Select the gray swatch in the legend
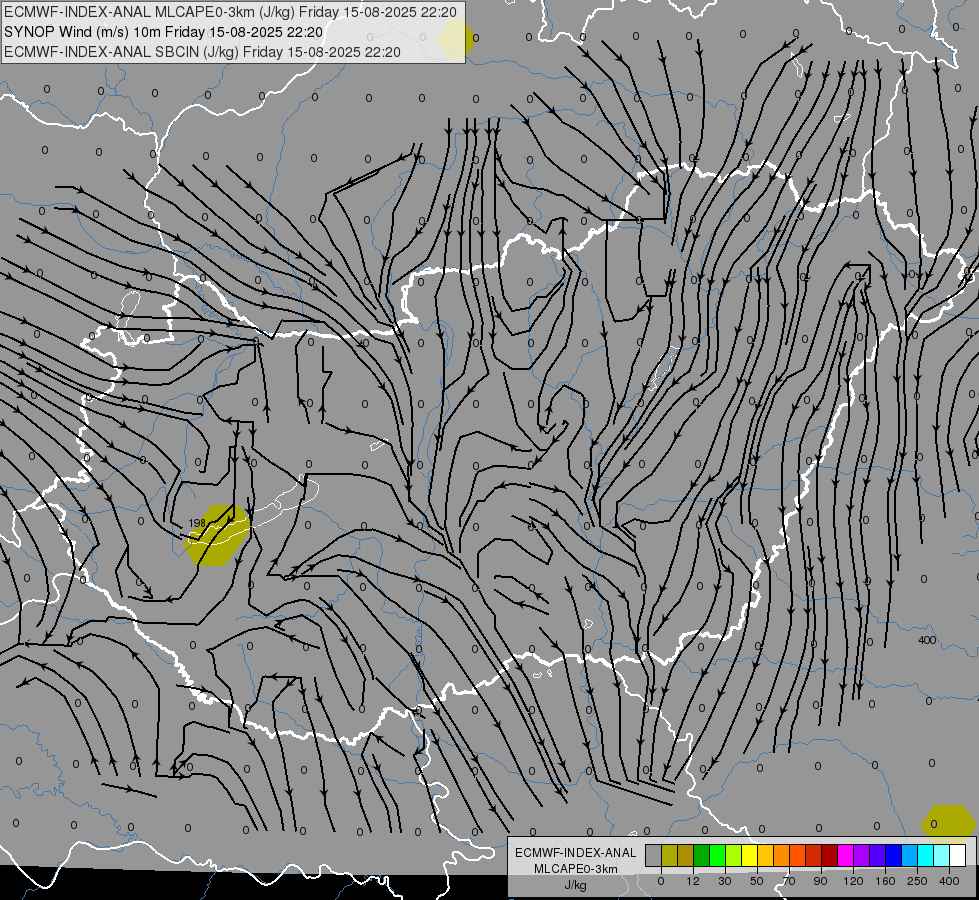 654,855
